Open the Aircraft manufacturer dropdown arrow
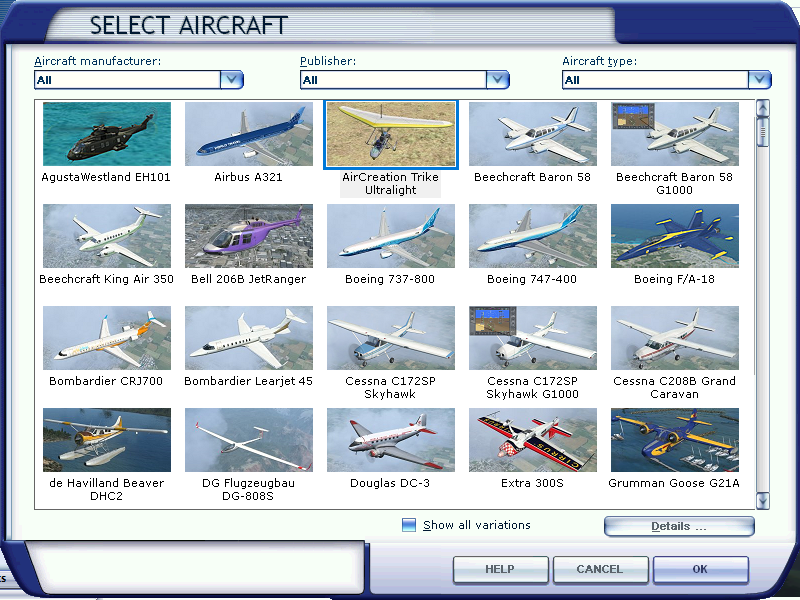The image size is (800, 600). 232,80
